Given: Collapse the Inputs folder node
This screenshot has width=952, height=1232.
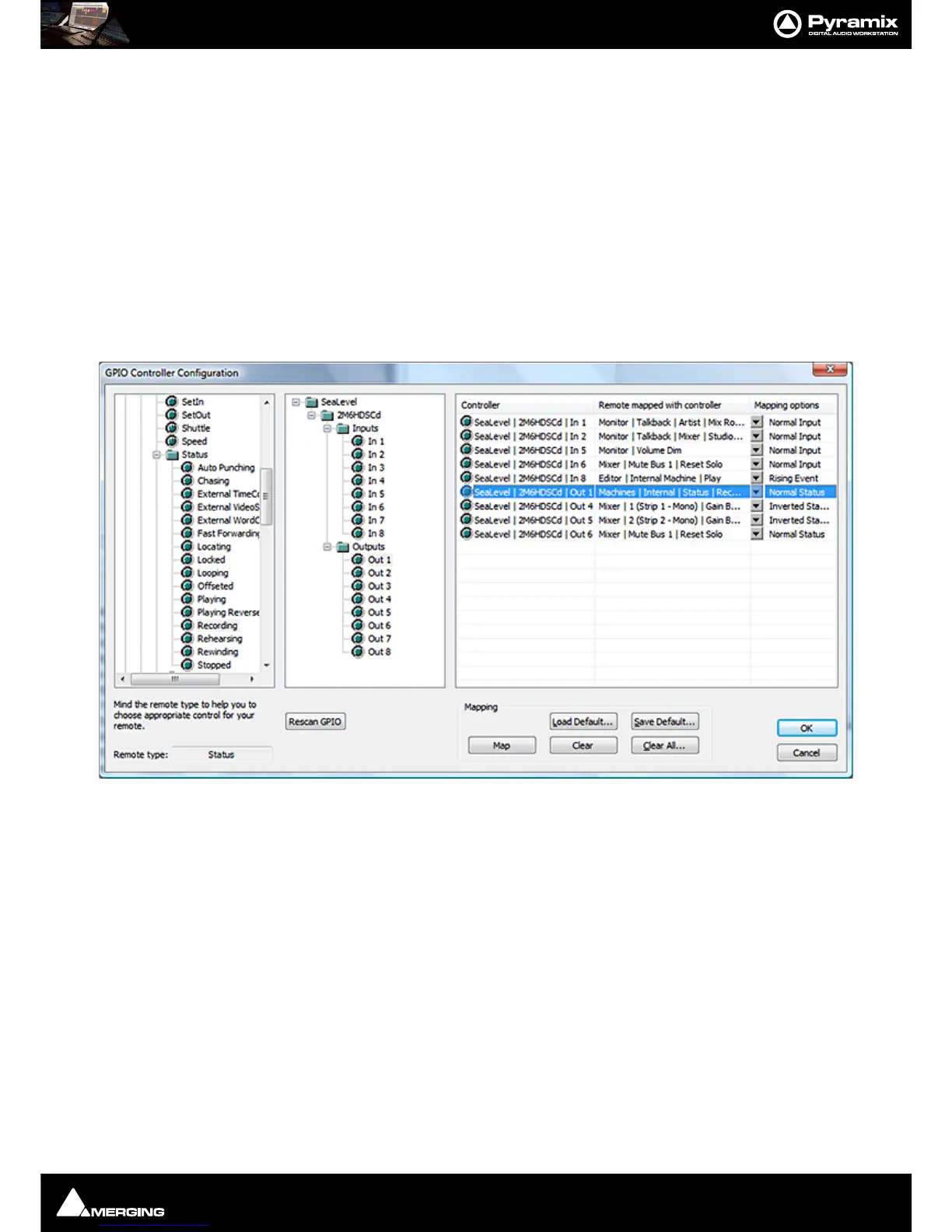Looking at the screenshot, I should point(327,429).
